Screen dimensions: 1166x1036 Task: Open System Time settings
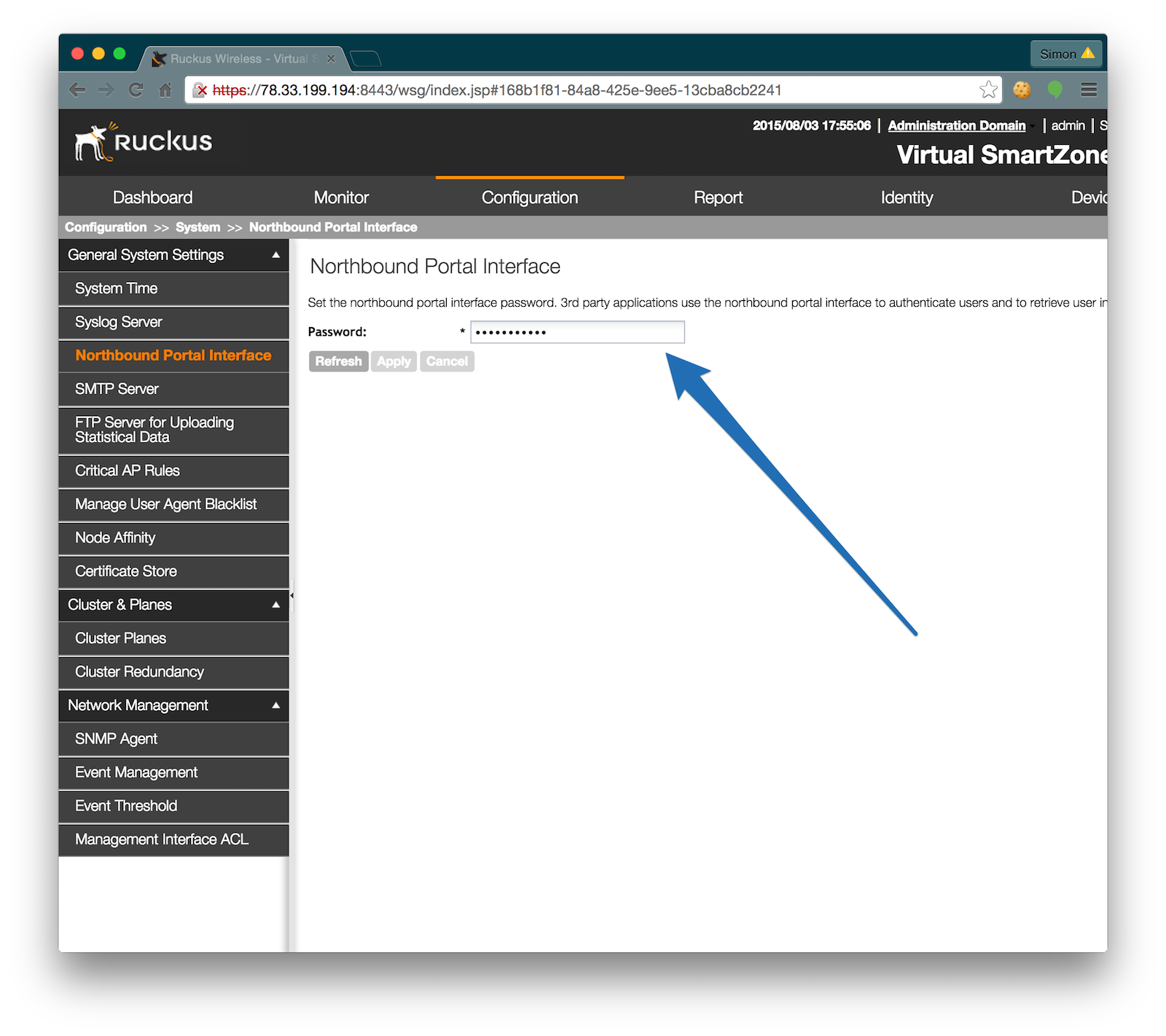(x=173, y=289)
